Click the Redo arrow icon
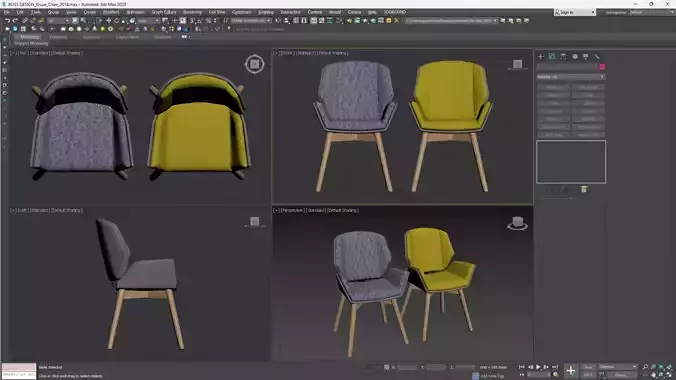The image size is (676, 380). (15, 20)
